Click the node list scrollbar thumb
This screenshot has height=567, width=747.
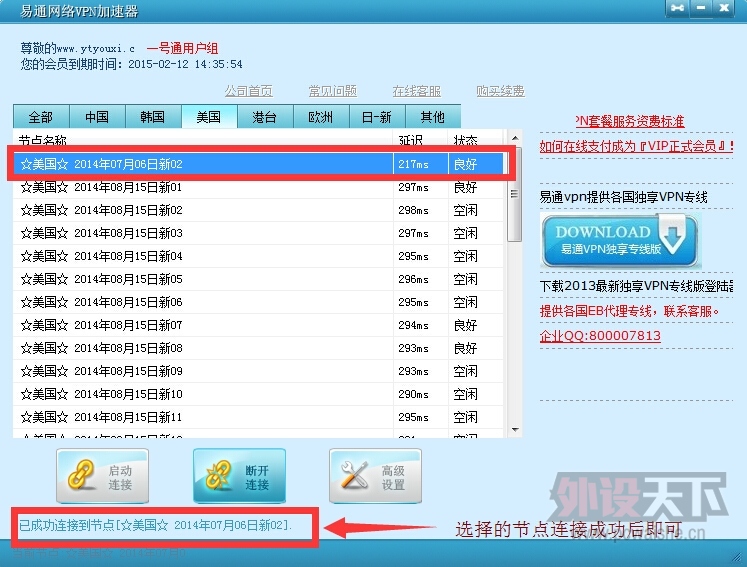click(515, 194)
